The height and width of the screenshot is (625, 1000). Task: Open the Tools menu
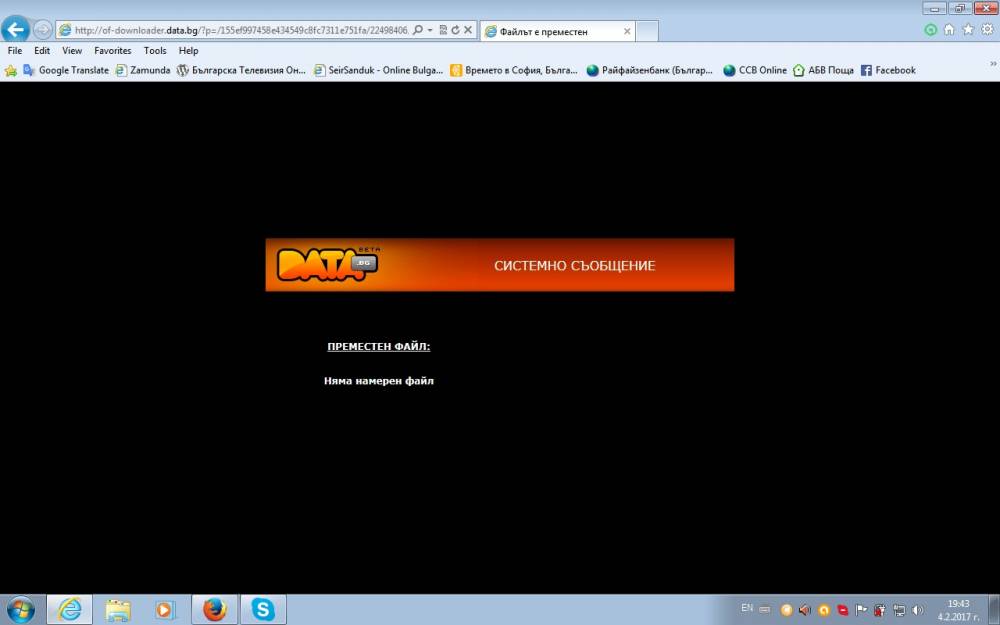(155, 50)
